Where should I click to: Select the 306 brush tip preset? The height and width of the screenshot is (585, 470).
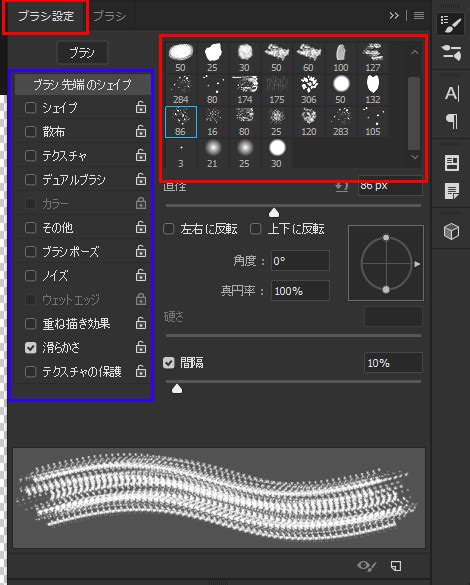click(309, 90)
